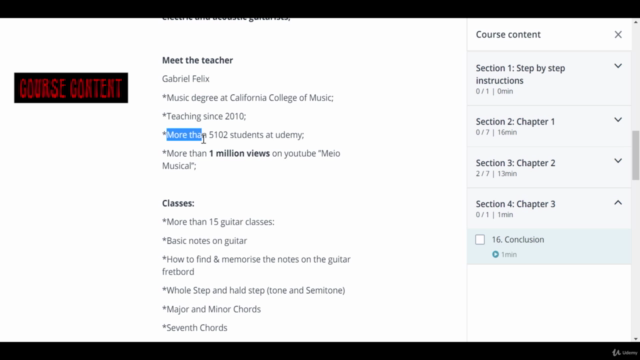This screenshot has width=640, height=360.
Task: Click the scrollbar down arrow
Action: tap(636, 339)
